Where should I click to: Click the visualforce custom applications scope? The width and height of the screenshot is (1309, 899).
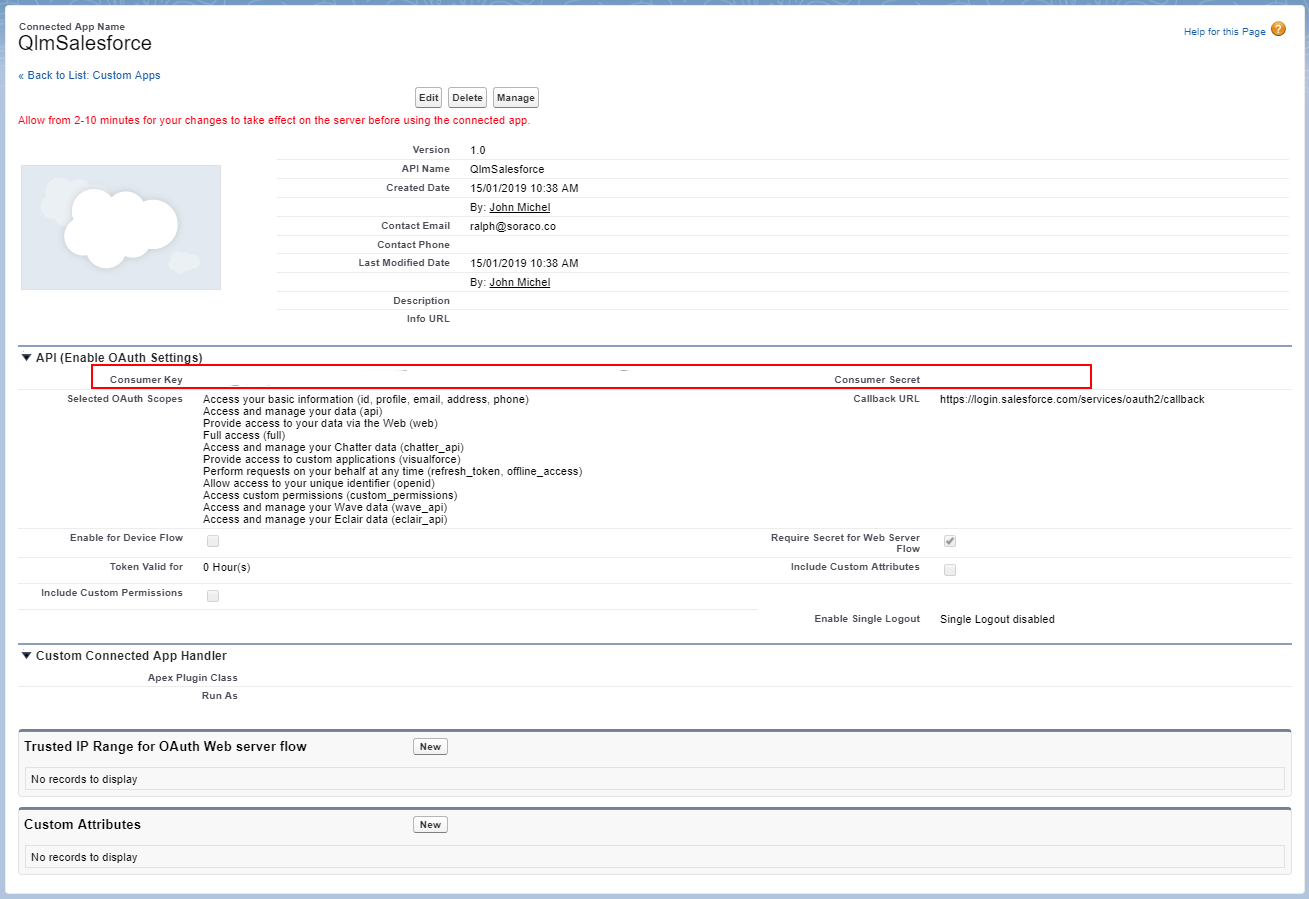point(332,459)
